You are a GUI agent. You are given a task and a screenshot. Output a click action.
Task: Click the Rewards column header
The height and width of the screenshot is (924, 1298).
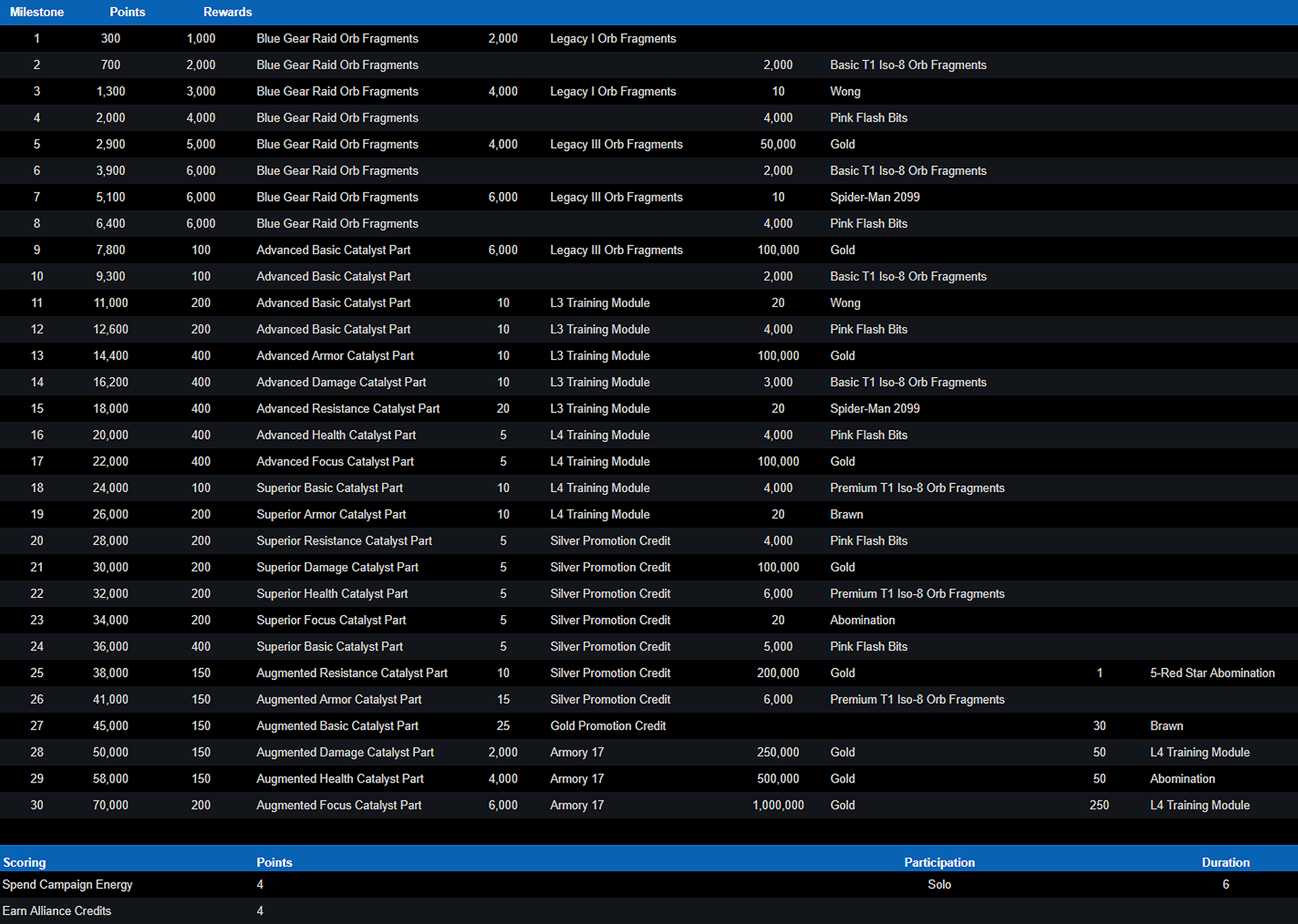[227, 12]
